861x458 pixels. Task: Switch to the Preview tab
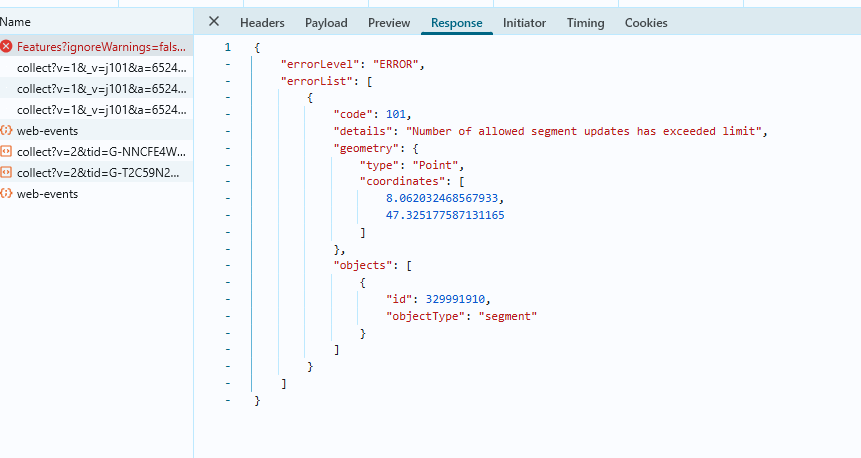tap(389, 23)
